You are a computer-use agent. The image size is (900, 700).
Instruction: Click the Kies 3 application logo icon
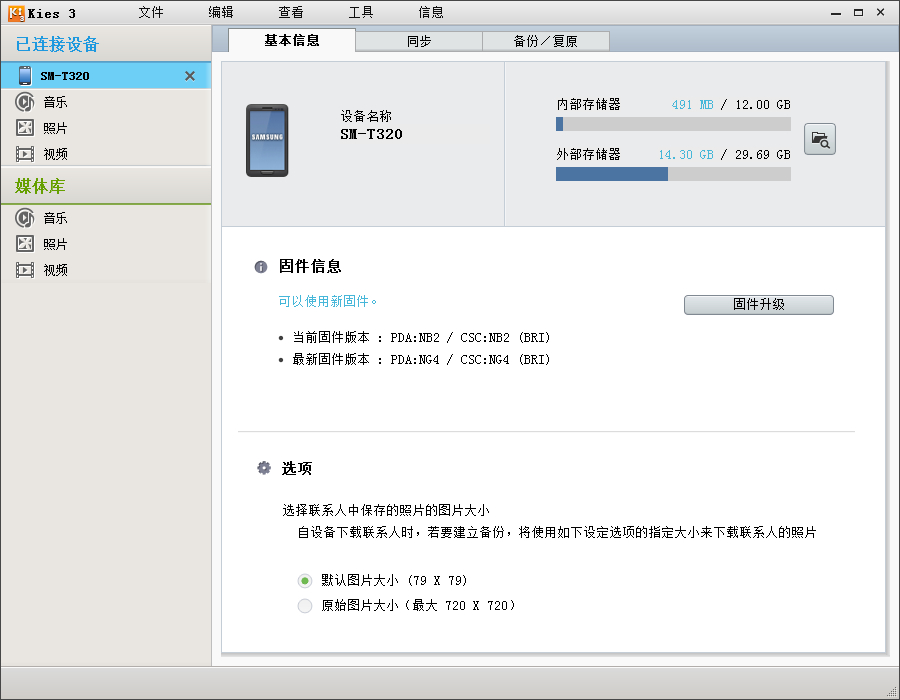click(x=16, y=13)
